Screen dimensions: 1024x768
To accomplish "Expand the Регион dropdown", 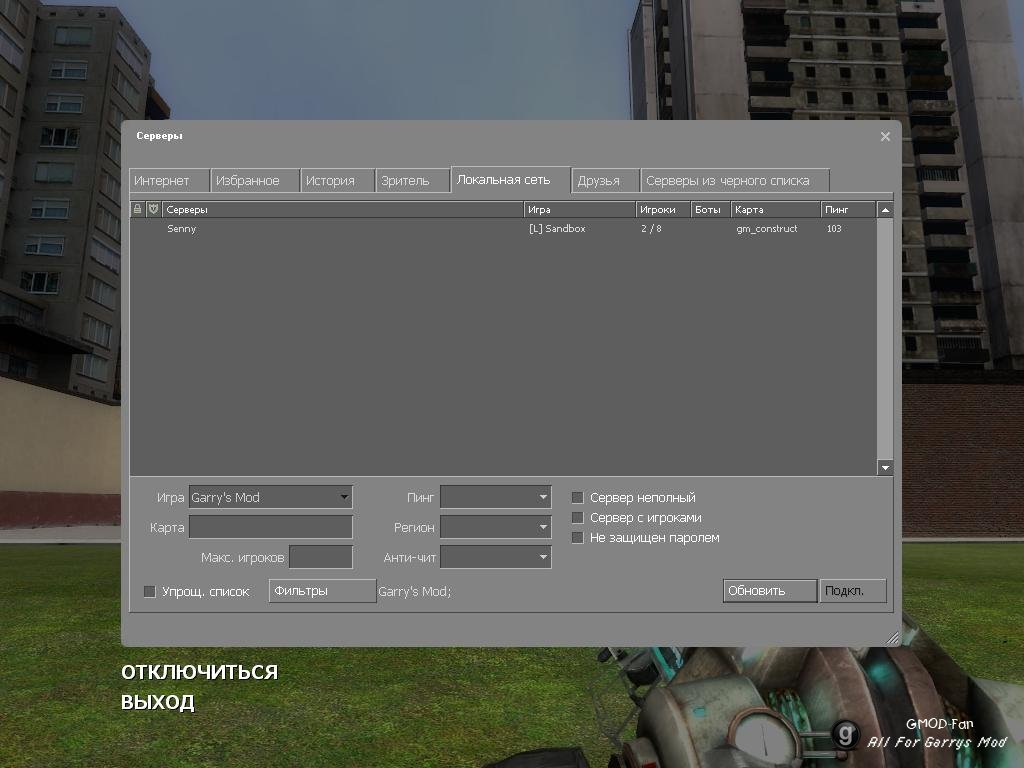I will (496, 527).
